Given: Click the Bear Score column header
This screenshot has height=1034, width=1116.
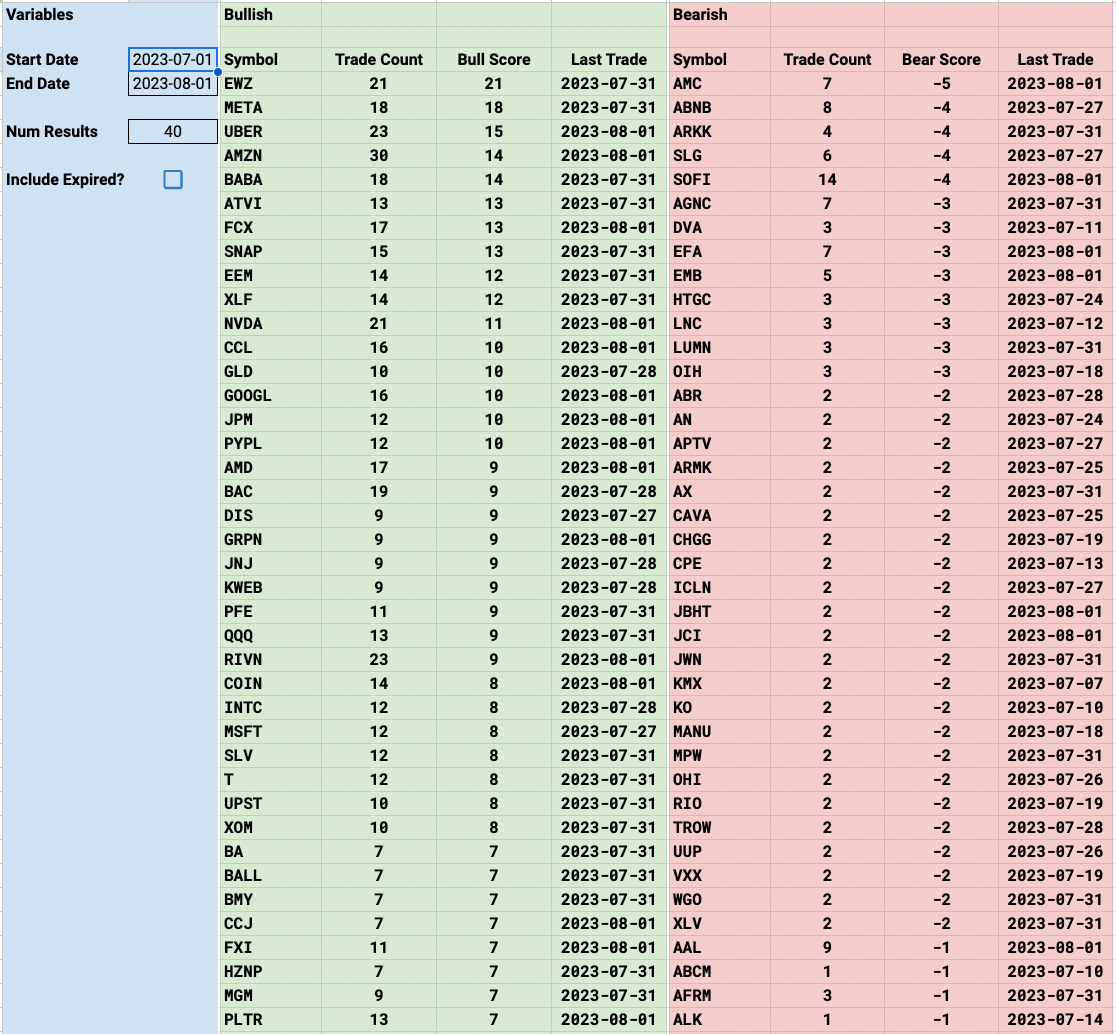Looking at the screenshot, I should pyautogui.click(x=941, y=60).
